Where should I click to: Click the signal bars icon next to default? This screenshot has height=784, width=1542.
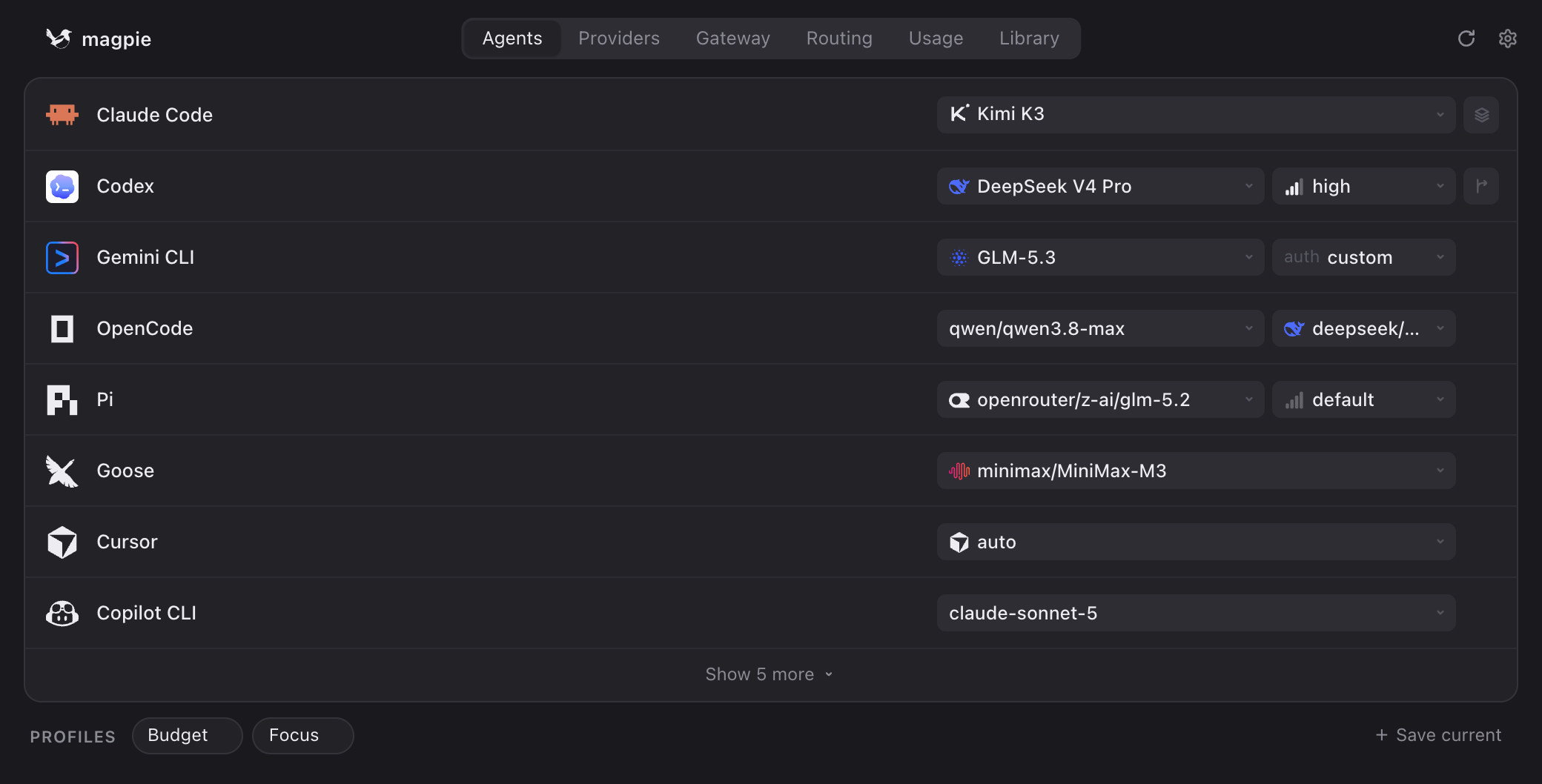pos(1294,400)
